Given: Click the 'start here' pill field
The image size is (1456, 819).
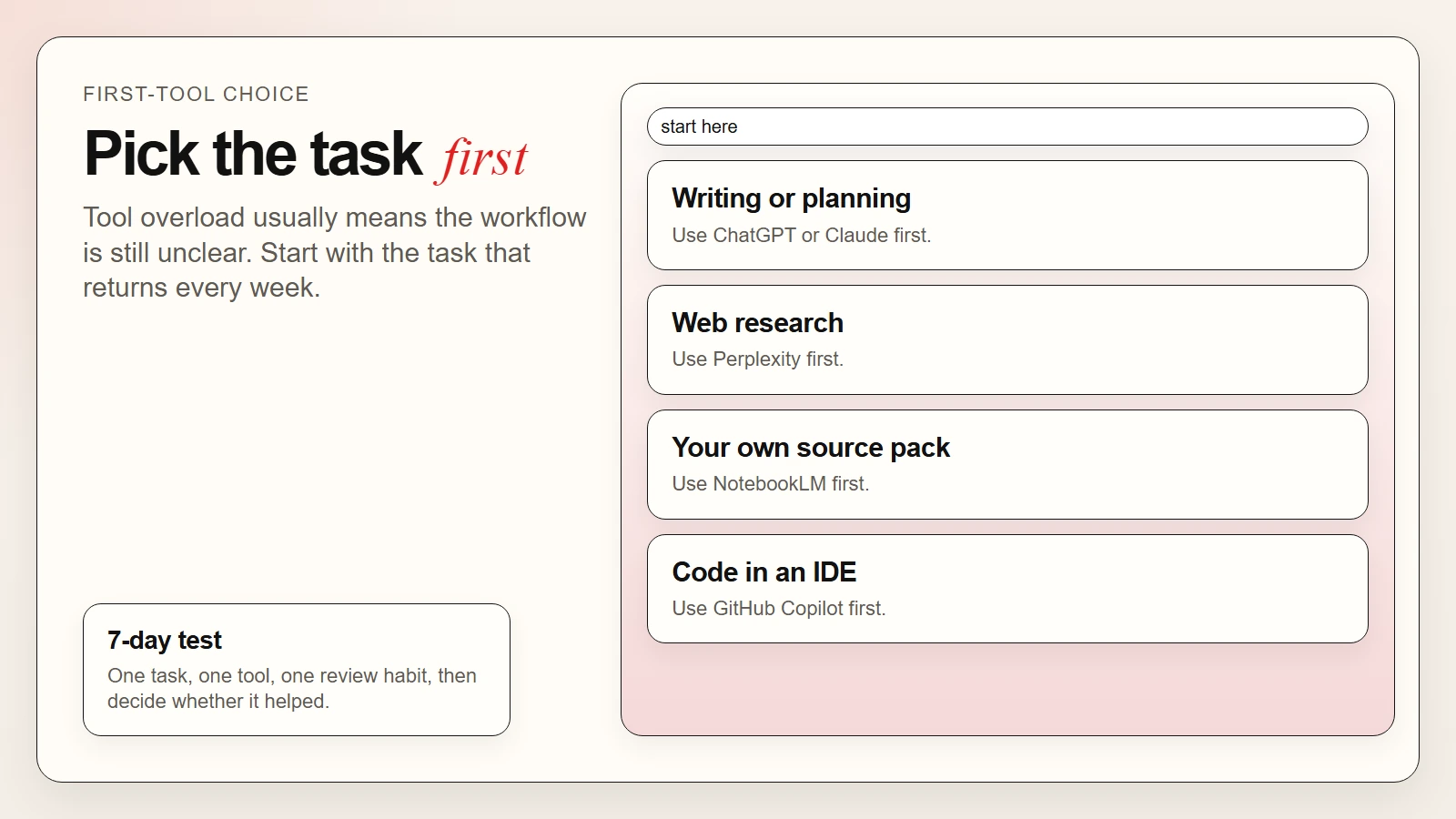Looking at the screenshot, I should pos(1007,126).
